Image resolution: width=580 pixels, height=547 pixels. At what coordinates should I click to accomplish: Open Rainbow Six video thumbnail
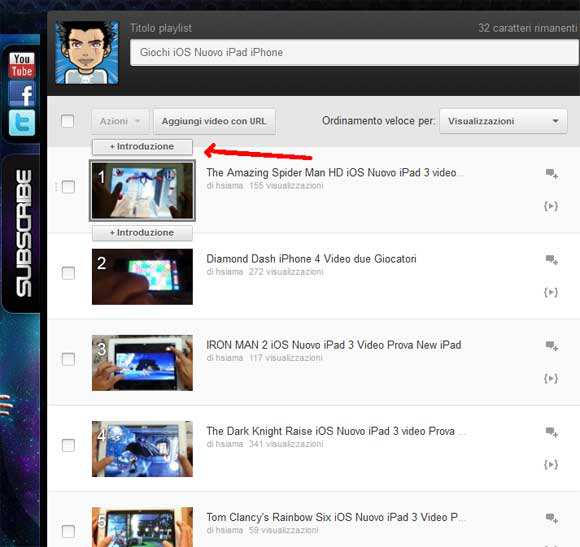(x=142, y=527)
